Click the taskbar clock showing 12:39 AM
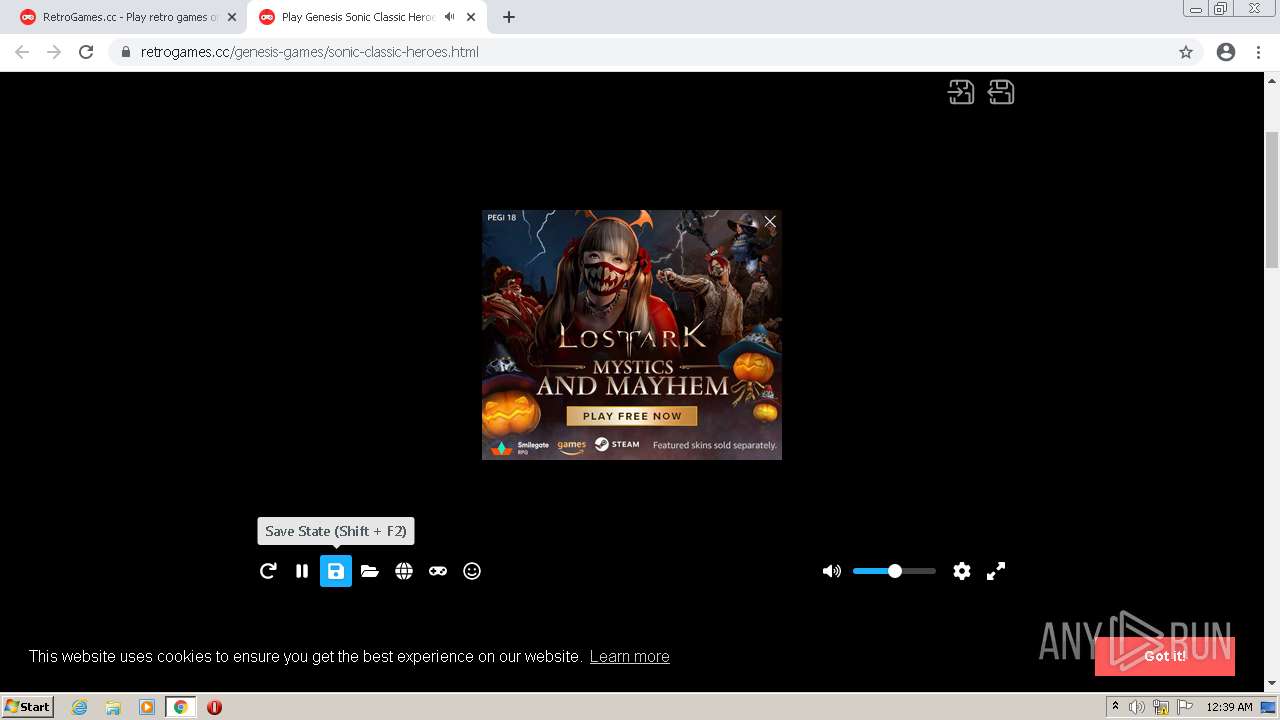The width and height of the screenshot is (1280, 720). [1229, 707]
